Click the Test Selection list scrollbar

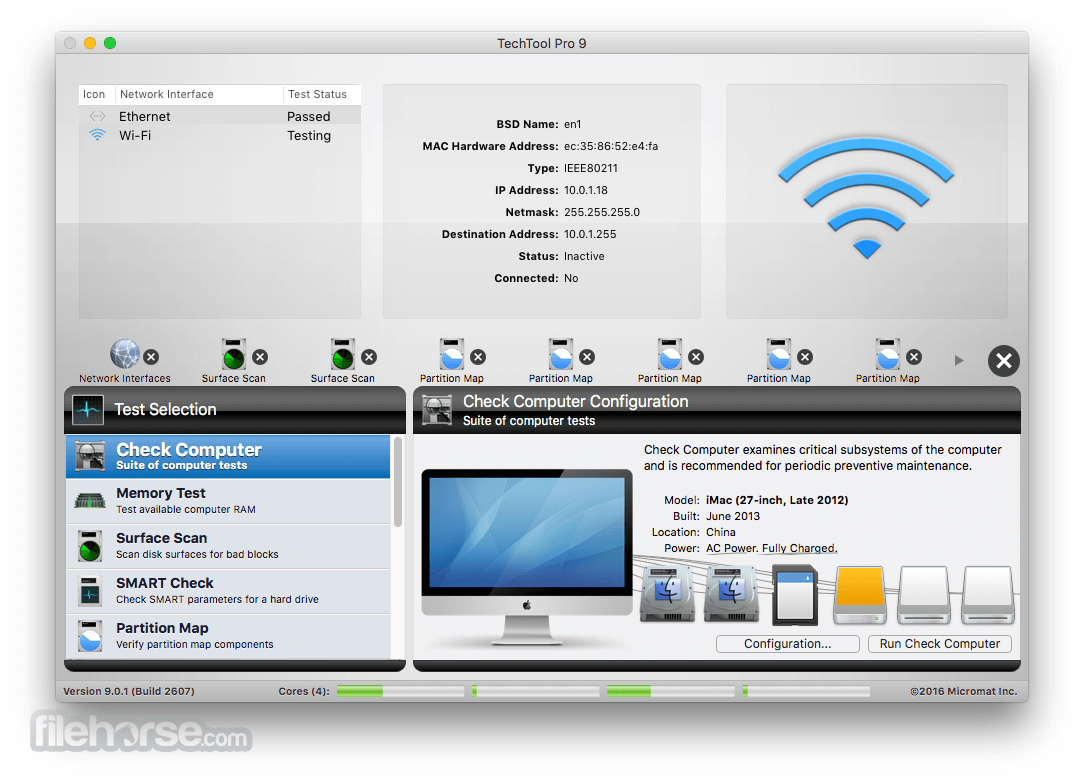[398, 482]
